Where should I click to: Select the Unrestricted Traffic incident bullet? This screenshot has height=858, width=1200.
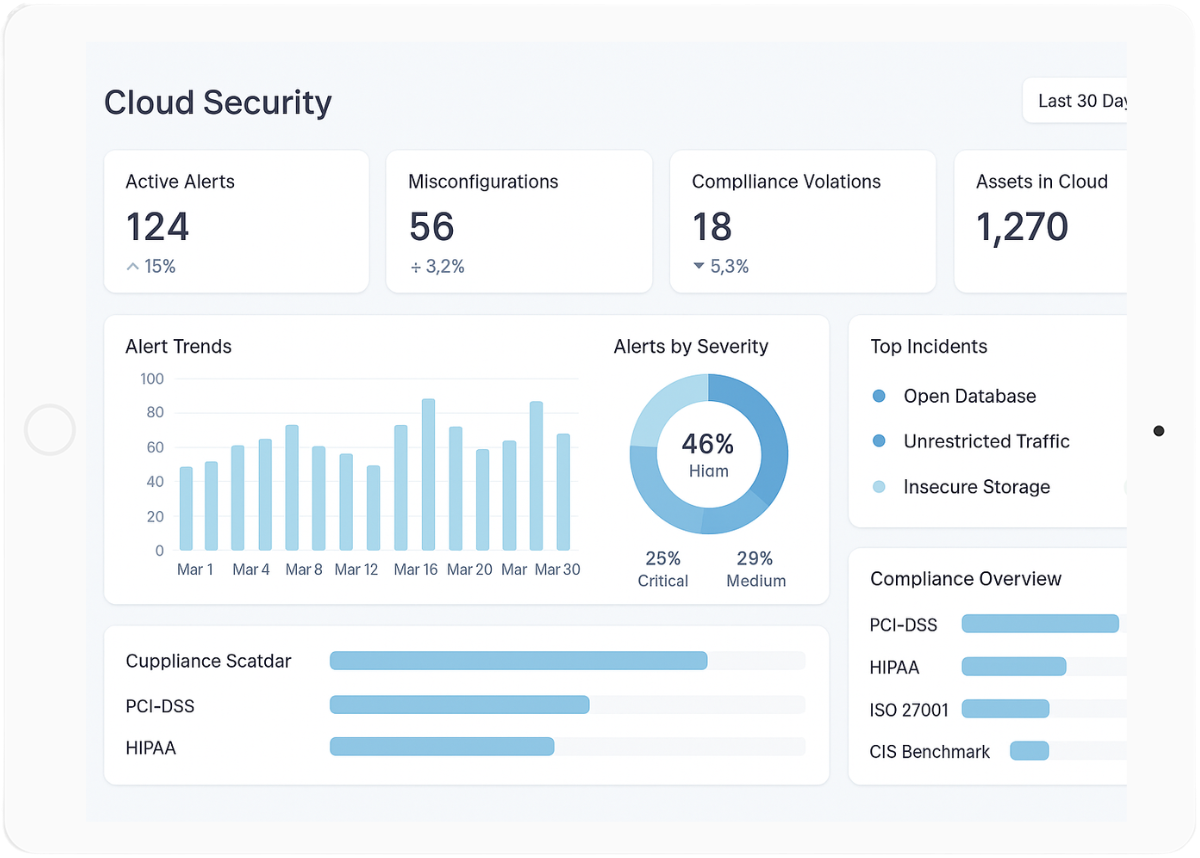click(879, 441)
